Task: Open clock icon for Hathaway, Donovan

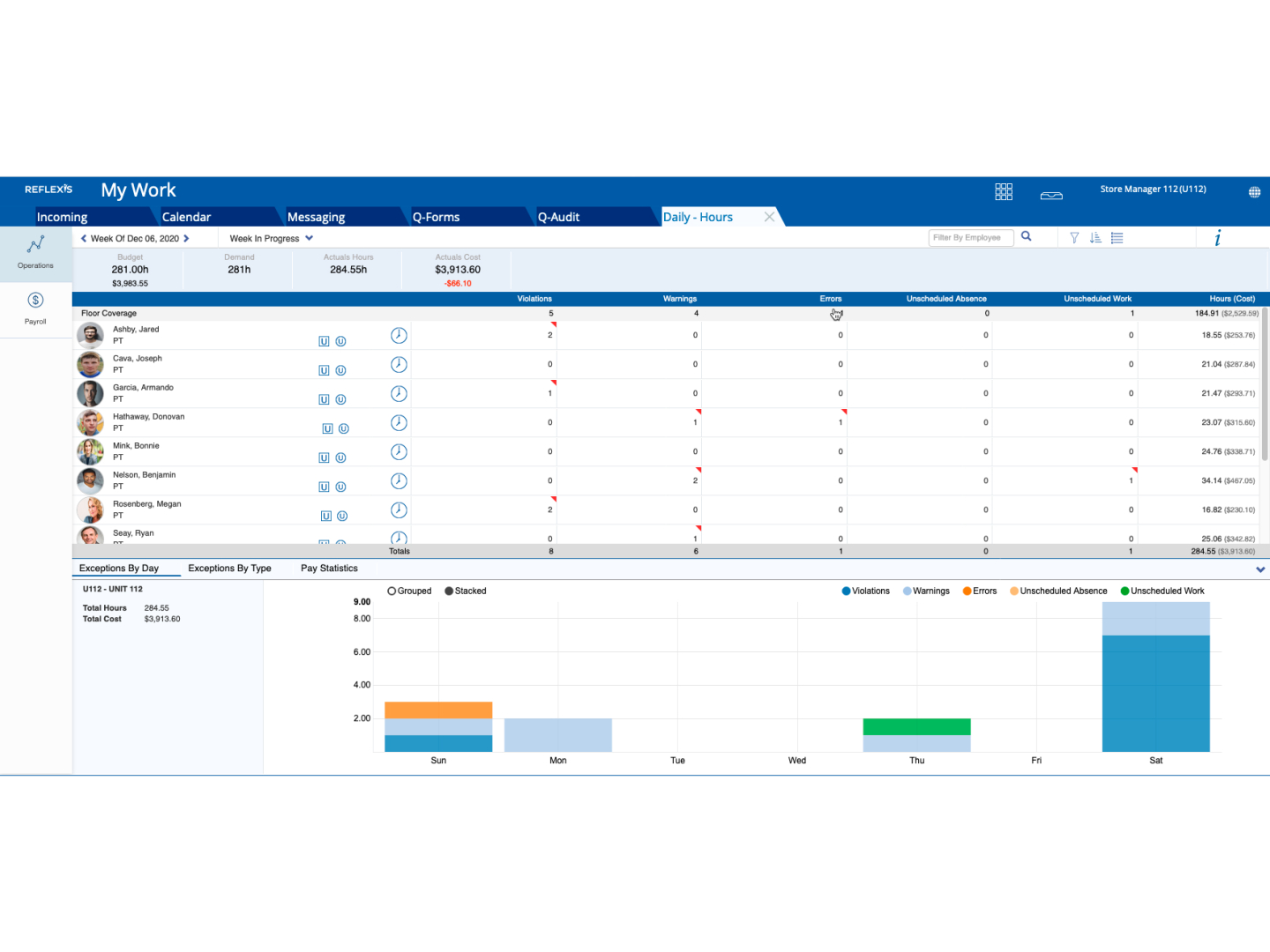Action: pyautogui.click(x=399, y=422)
